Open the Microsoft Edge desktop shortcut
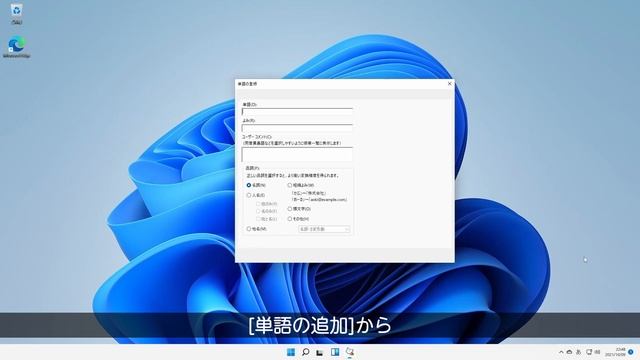 [x=16, y=47]
